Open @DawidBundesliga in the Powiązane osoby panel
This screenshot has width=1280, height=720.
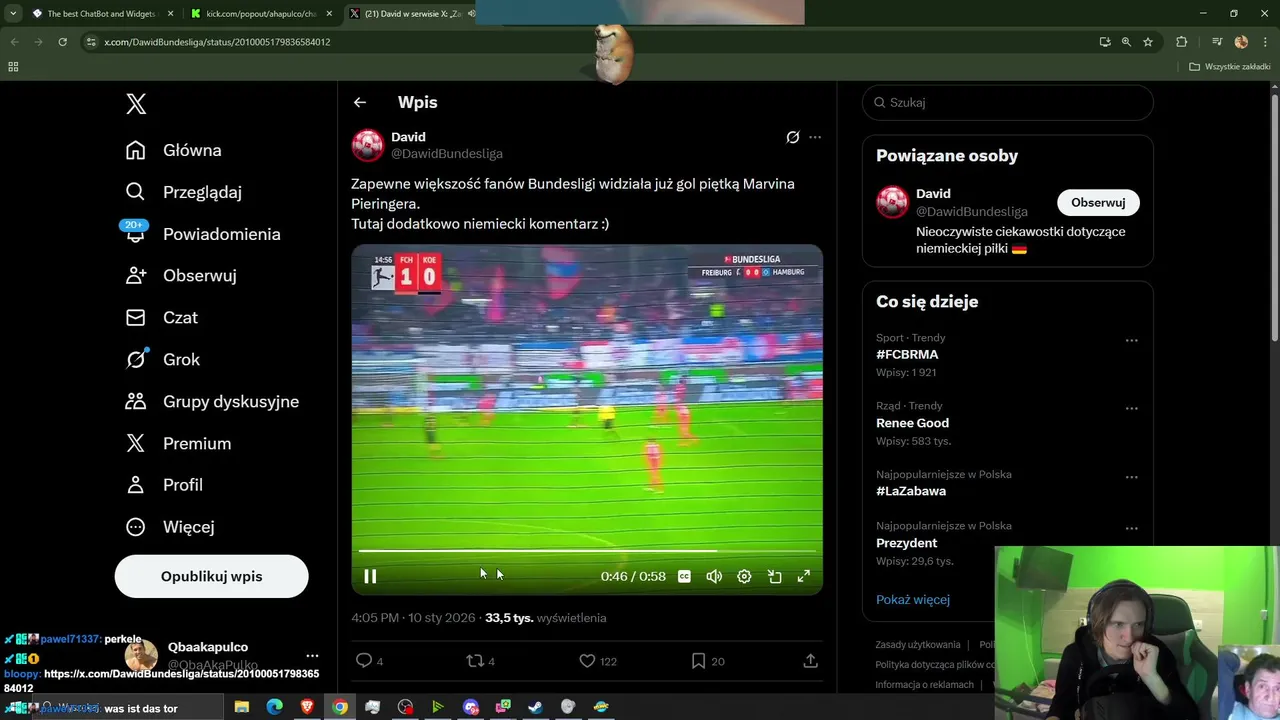pos(971,211)
